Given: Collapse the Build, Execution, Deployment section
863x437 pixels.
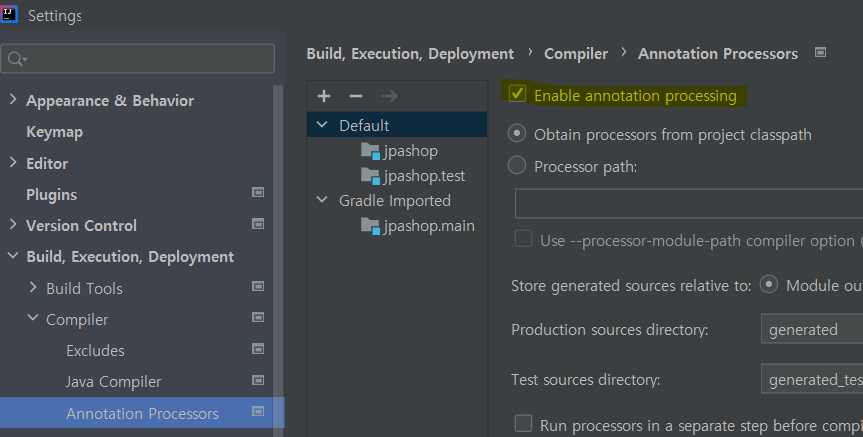Looking at the screenshot, I should 12,257.
